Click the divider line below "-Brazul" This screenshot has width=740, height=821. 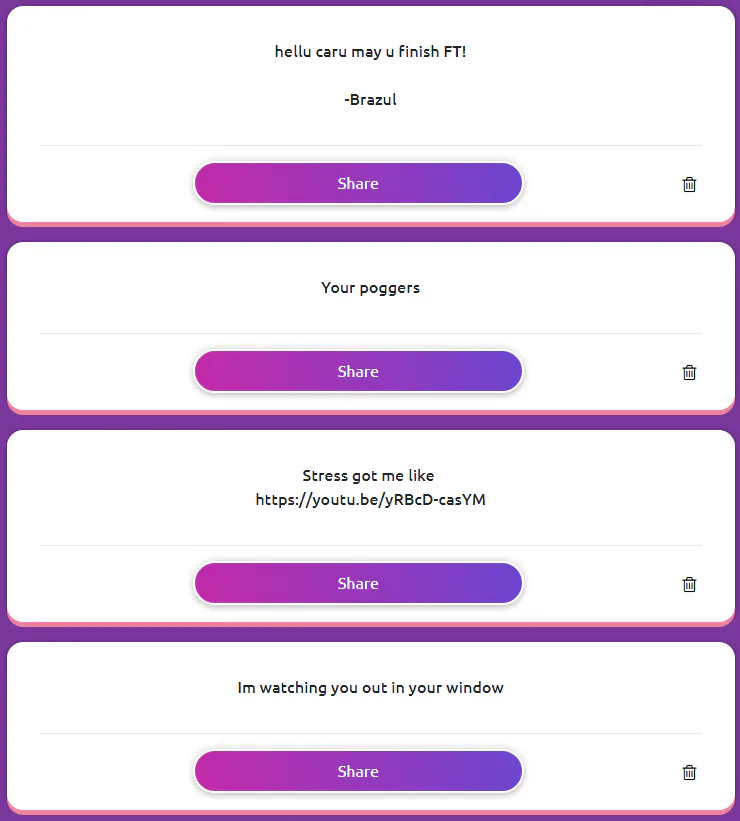(x=370, y=145)
